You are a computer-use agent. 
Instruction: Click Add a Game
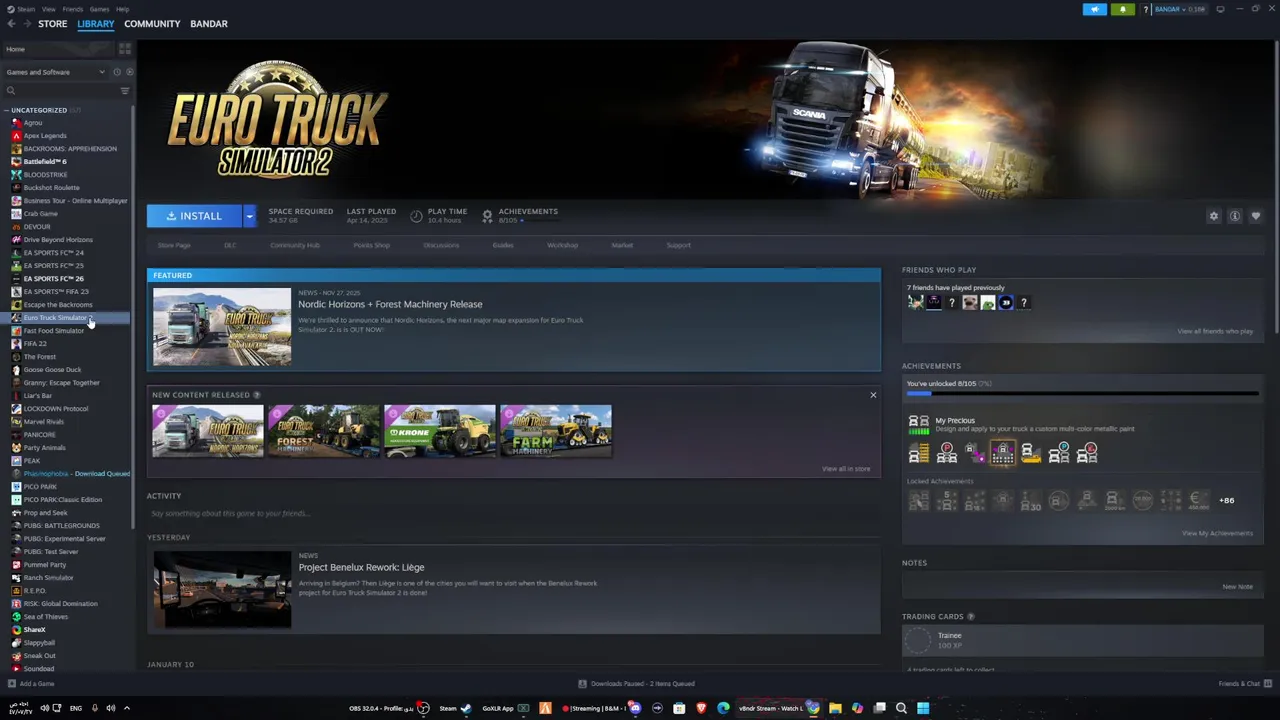pos(32,684)
